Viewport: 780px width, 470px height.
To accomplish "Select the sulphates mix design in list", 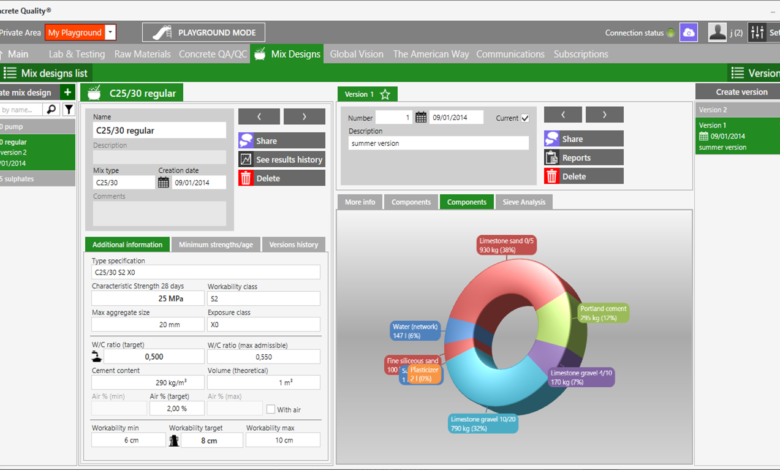I will 37,179.
